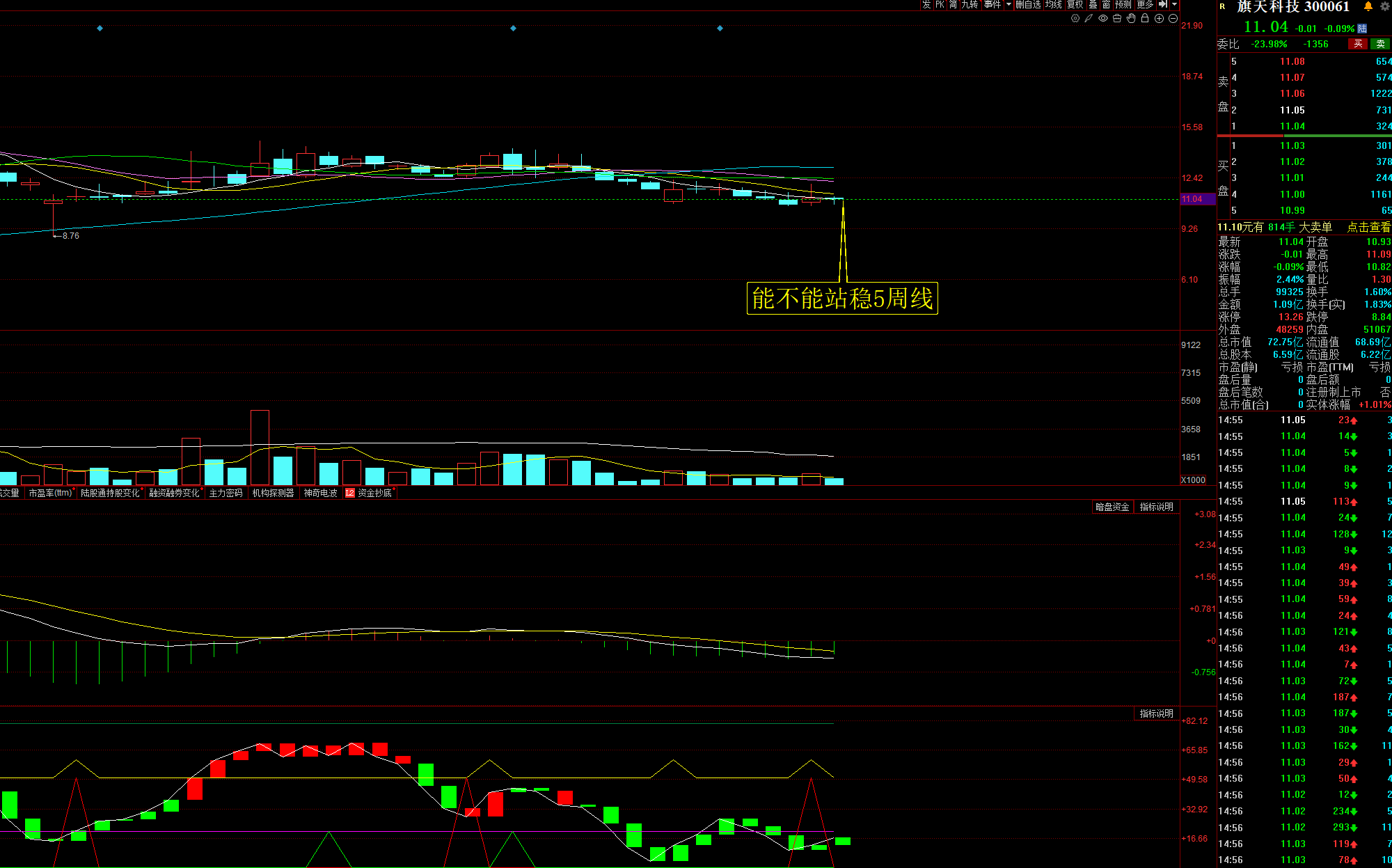The width and height of the screenshot is (1392, 868).
Task: Toggle 复权 price adjustment option
Action: click(1075, 4)
